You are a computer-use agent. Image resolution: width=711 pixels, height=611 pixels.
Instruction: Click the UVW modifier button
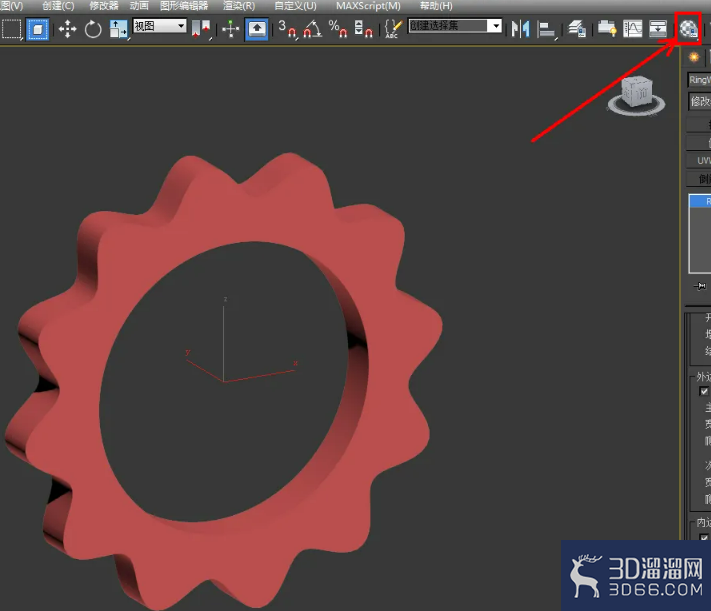pyautogui.click(x=699, y=161)
